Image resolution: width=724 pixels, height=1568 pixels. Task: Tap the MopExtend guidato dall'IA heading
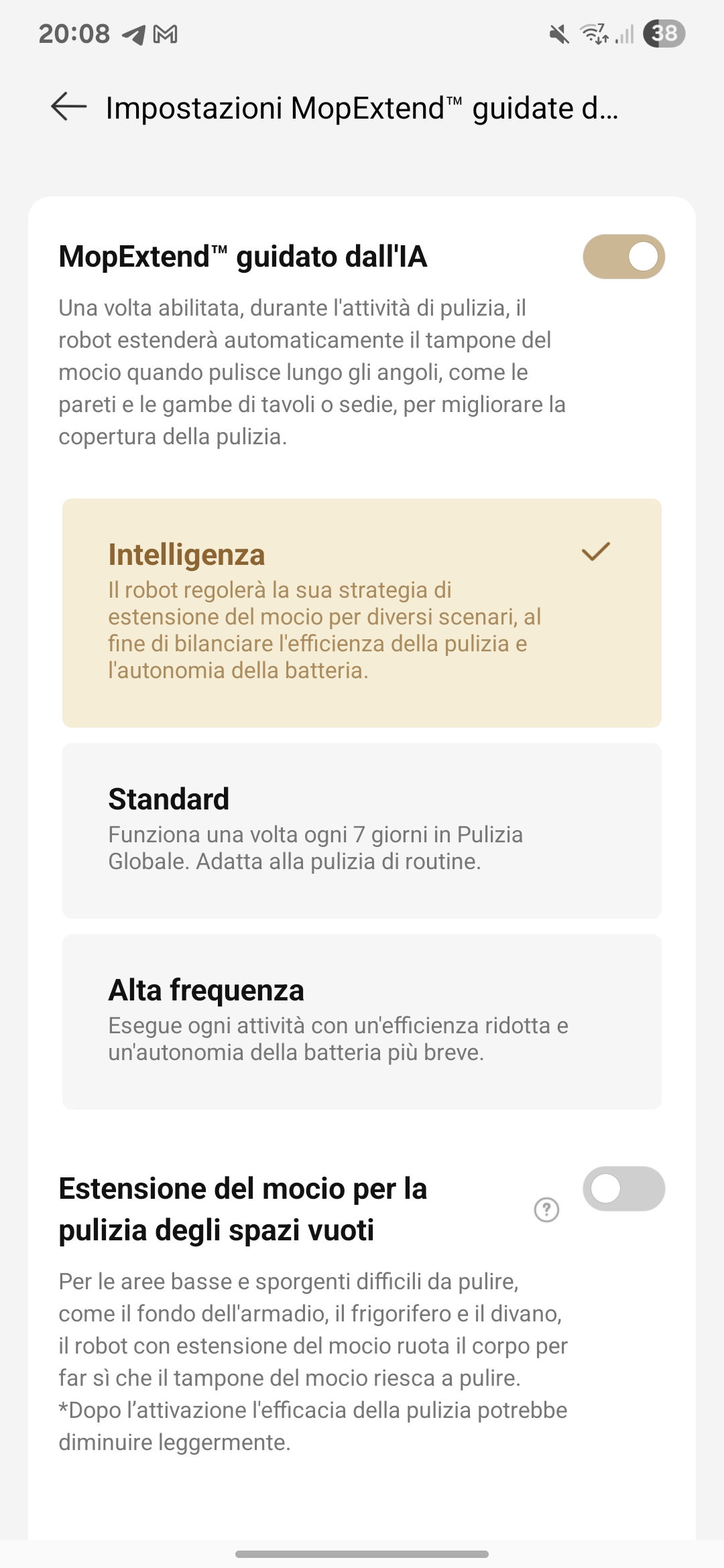point(243,257)
